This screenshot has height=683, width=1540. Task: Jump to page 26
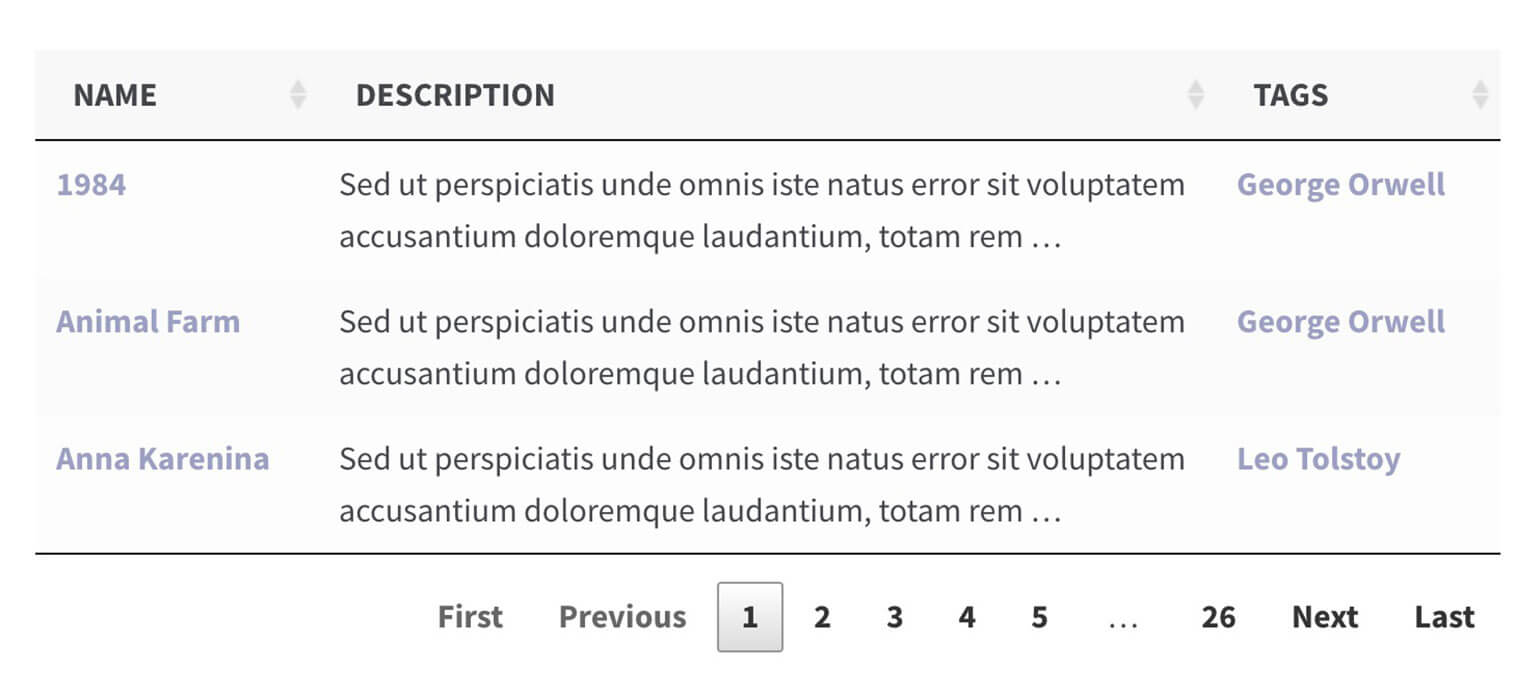pyautogui.click(x=1217, y=617)
